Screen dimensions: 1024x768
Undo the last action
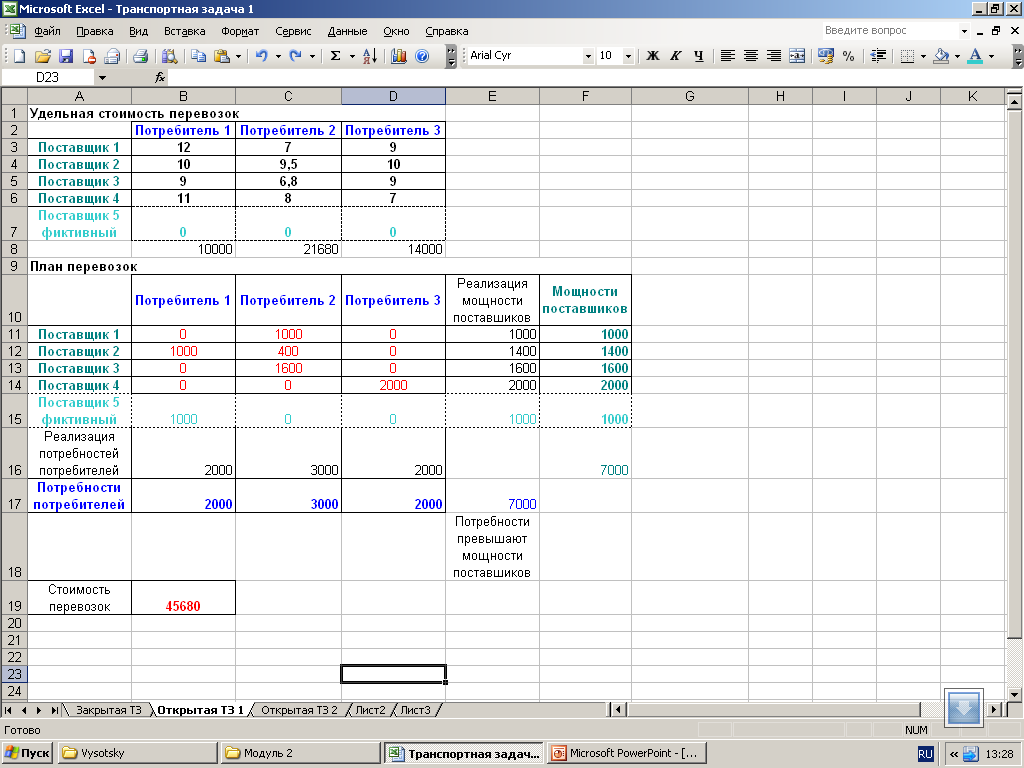[262, 56]
